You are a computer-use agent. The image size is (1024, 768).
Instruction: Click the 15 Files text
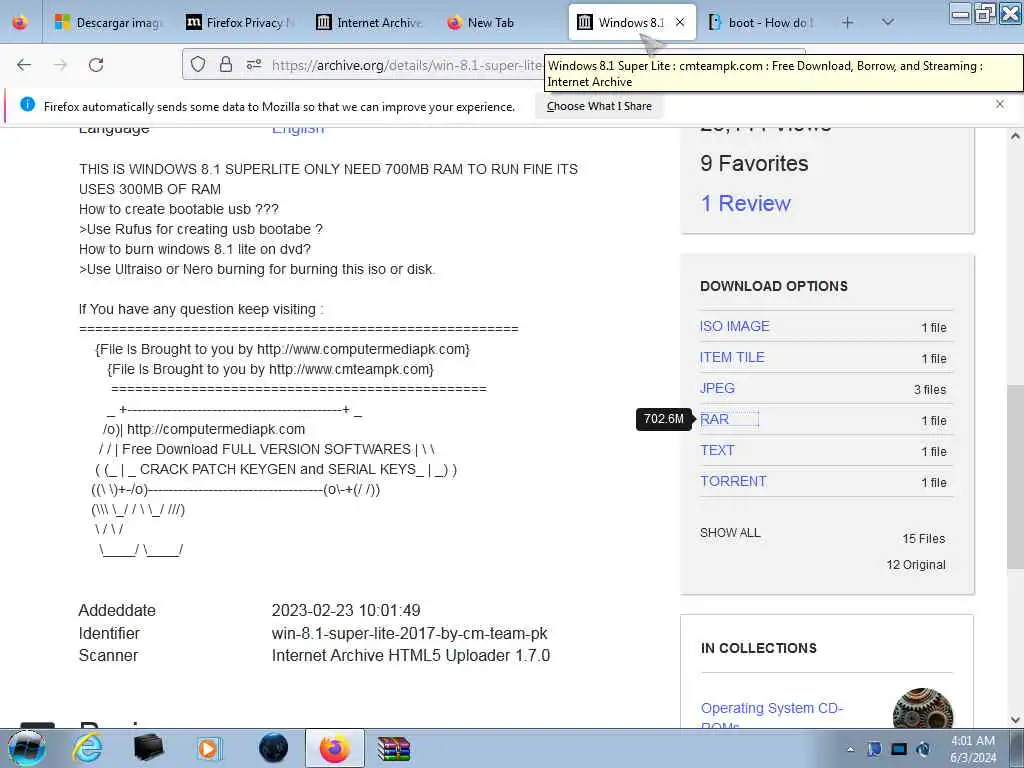click(x=924, y=539)
